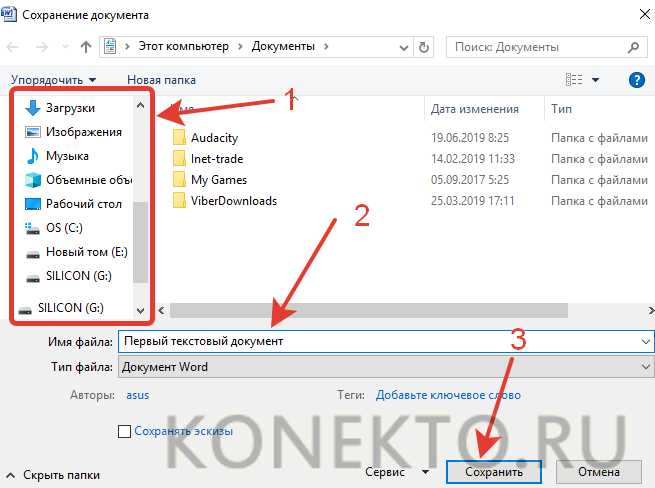Enable the 'Сохранять эскизы' checkbox
Image resolution: width=655 pixels, height=488 pixels.
point(124,431)
